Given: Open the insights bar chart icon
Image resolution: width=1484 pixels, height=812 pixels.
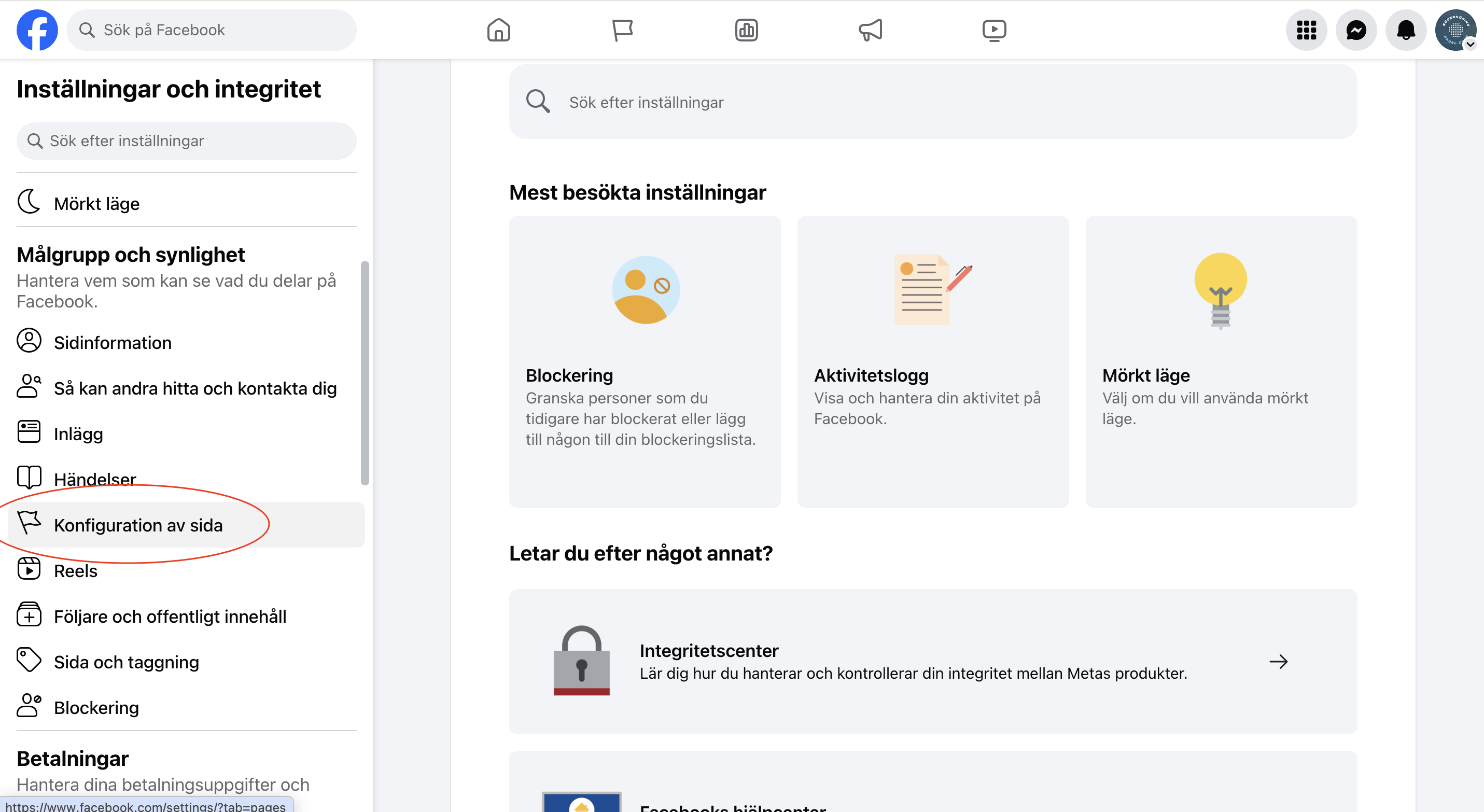Looking at the screenshot, I should [746, 30].
